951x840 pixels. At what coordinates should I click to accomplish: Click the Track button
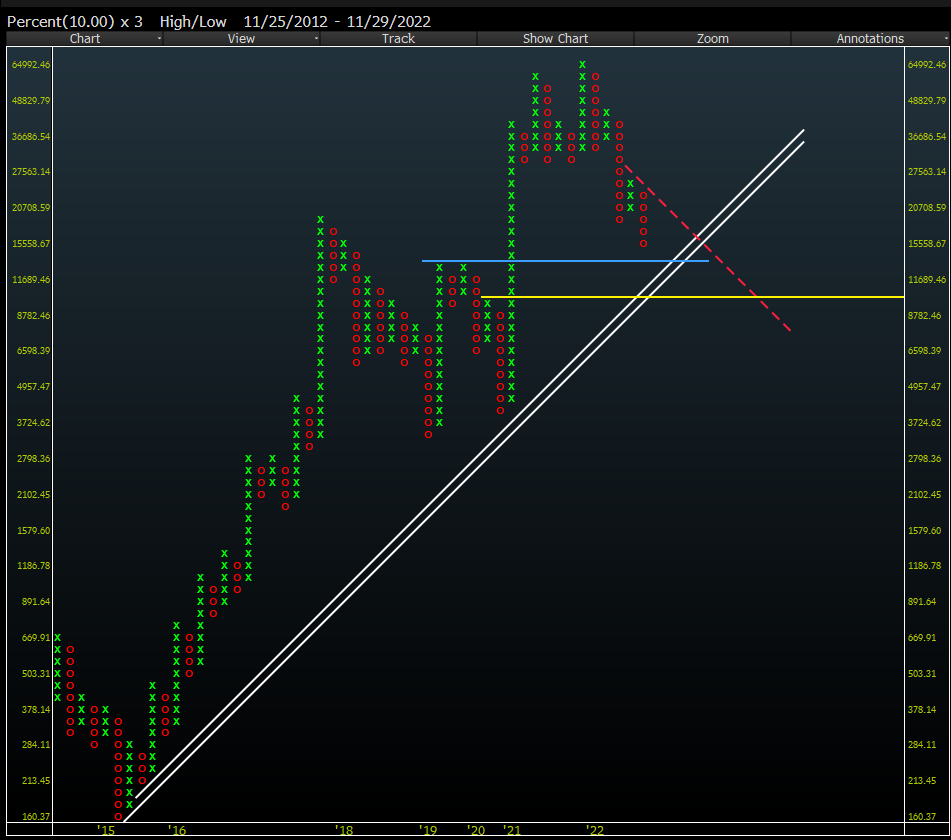398,38
